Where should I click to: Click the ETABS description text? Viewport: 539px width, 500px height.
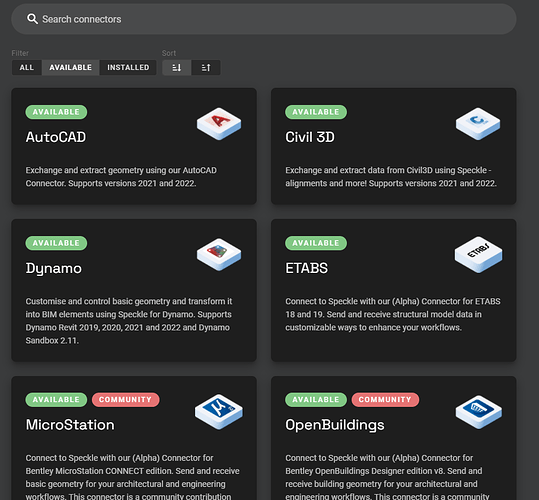[x=393, y=314]
